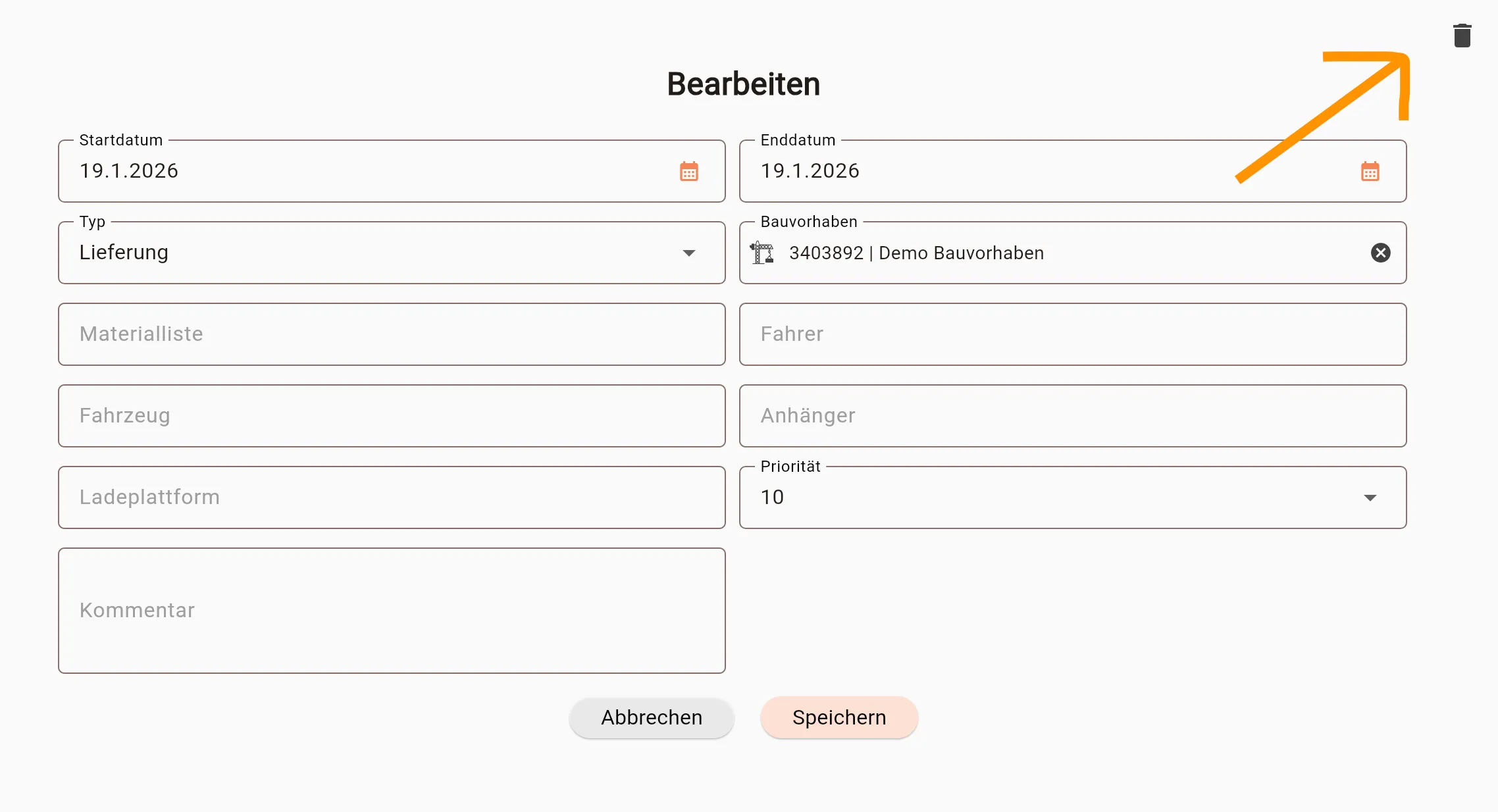Focus the Anhänger field
Viewport: 1498px width, 812px height.
tap(1072, 415)
